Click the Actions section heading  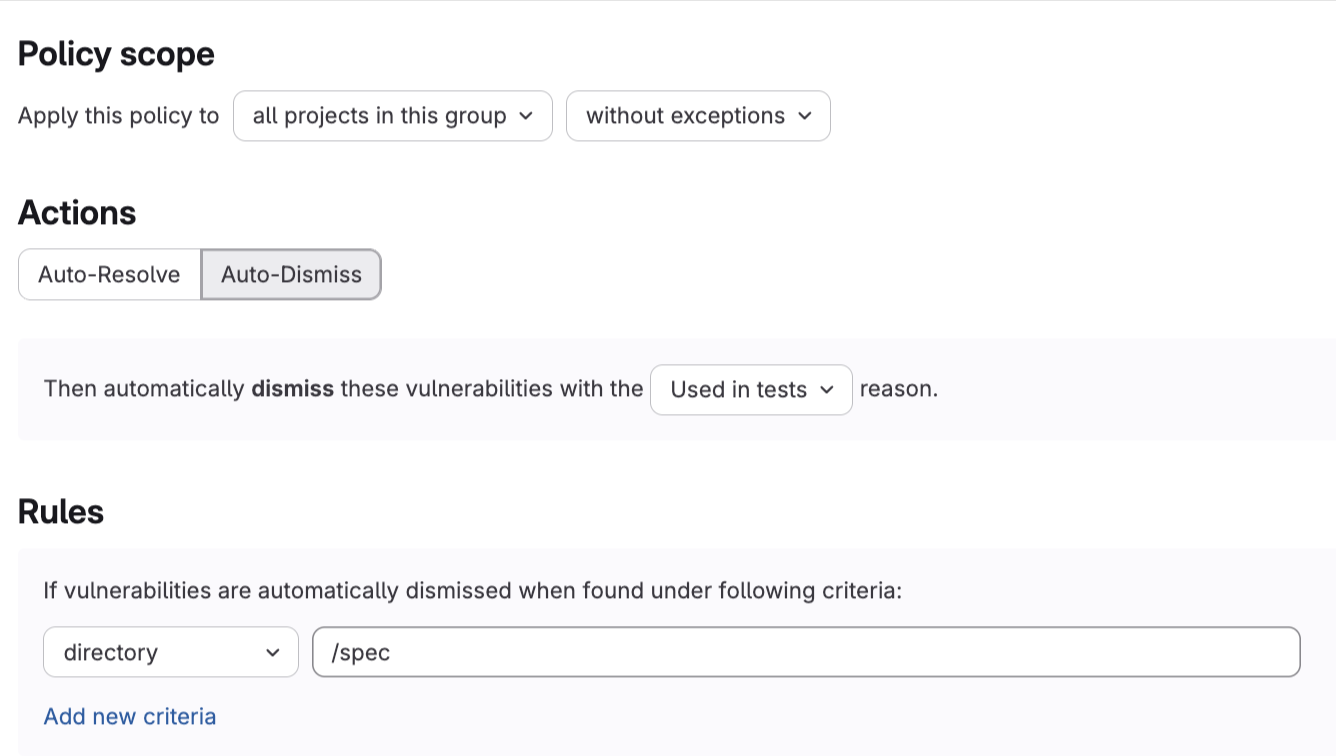pyautogui.click(x=77, y=213)
